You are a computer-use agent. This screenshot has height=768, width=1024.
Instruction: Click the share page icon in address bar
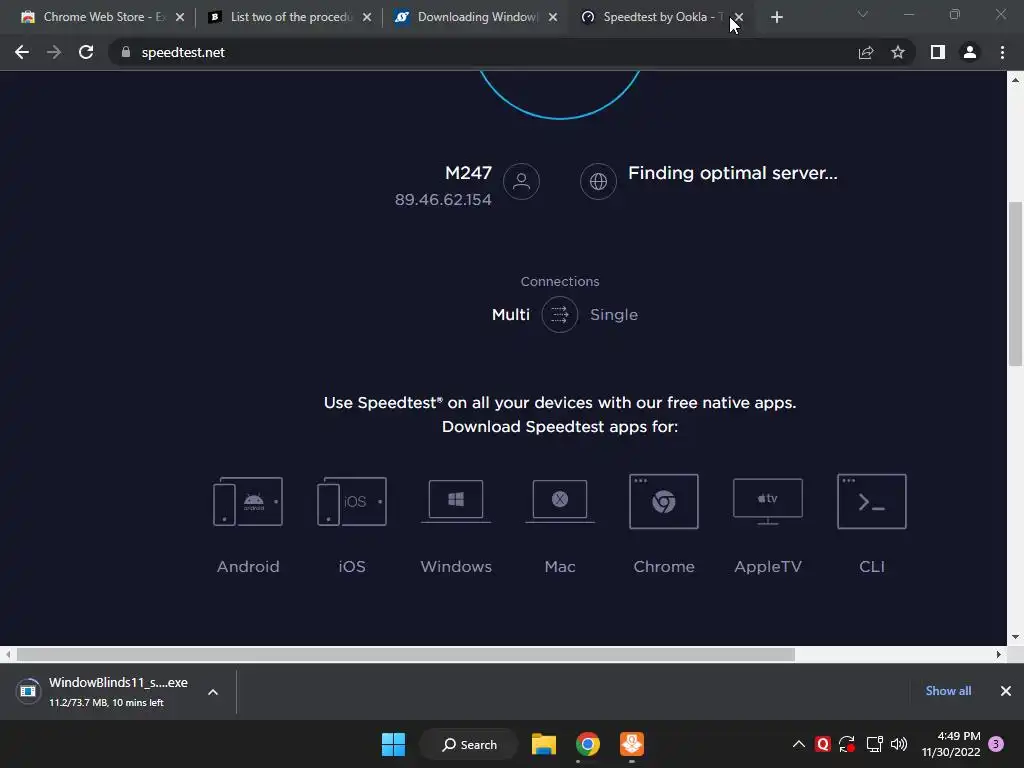(866, 52)
